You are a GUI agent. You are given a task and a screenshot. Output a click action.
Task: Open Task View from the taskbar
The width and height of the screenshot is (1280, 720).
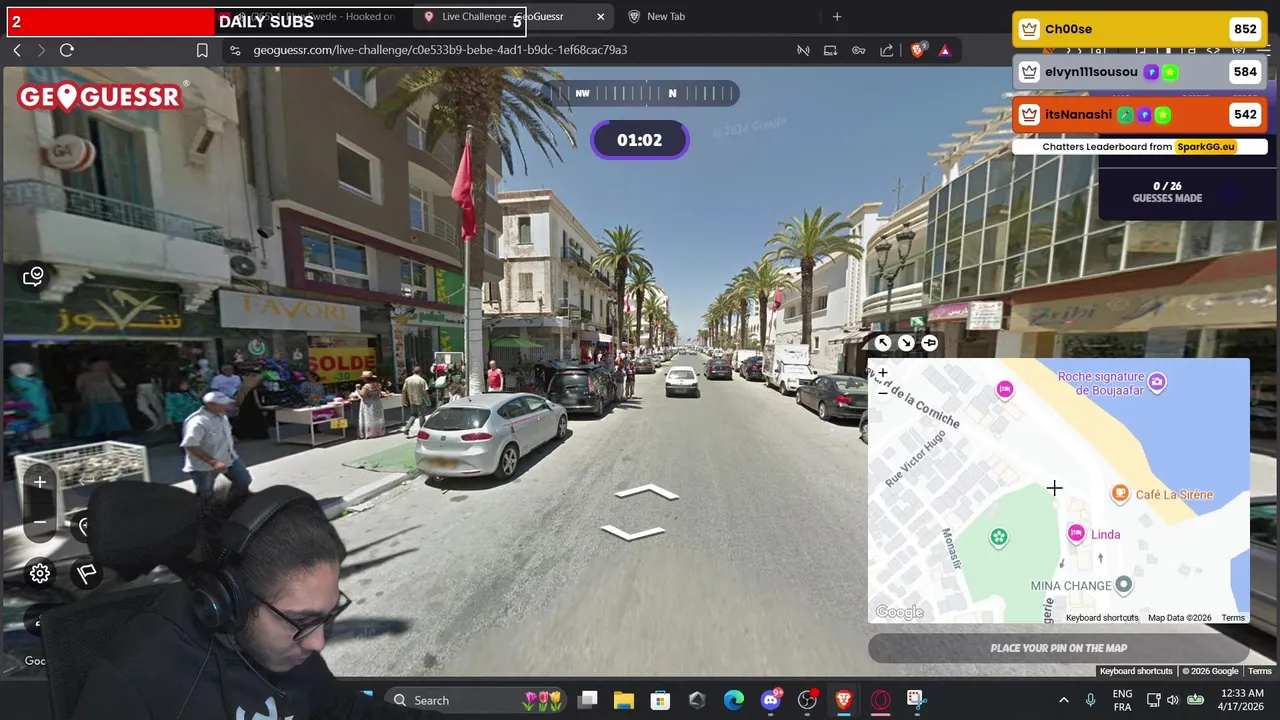click(588, 700)
